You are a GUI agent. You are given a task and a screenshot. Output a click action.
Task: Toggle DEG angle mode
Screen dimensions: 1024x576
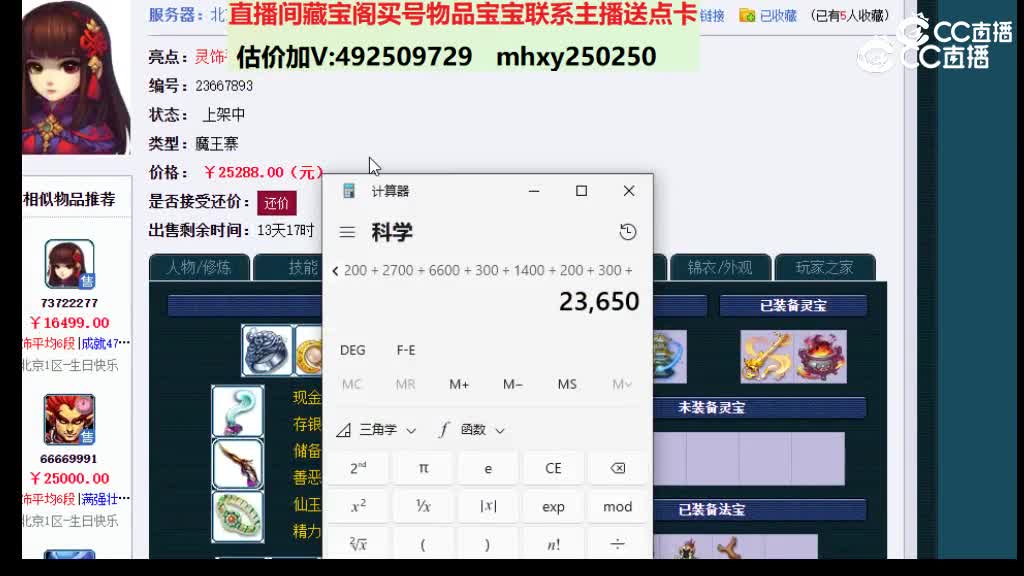coord(351,350)
